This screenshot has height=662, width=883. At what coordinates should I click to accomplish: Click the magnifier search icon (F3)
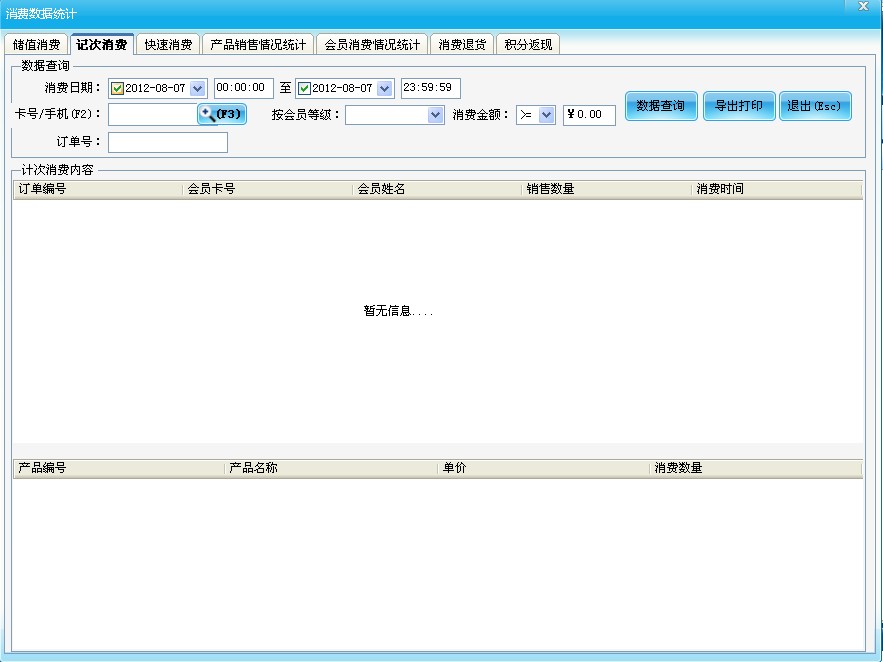point(207,115)
